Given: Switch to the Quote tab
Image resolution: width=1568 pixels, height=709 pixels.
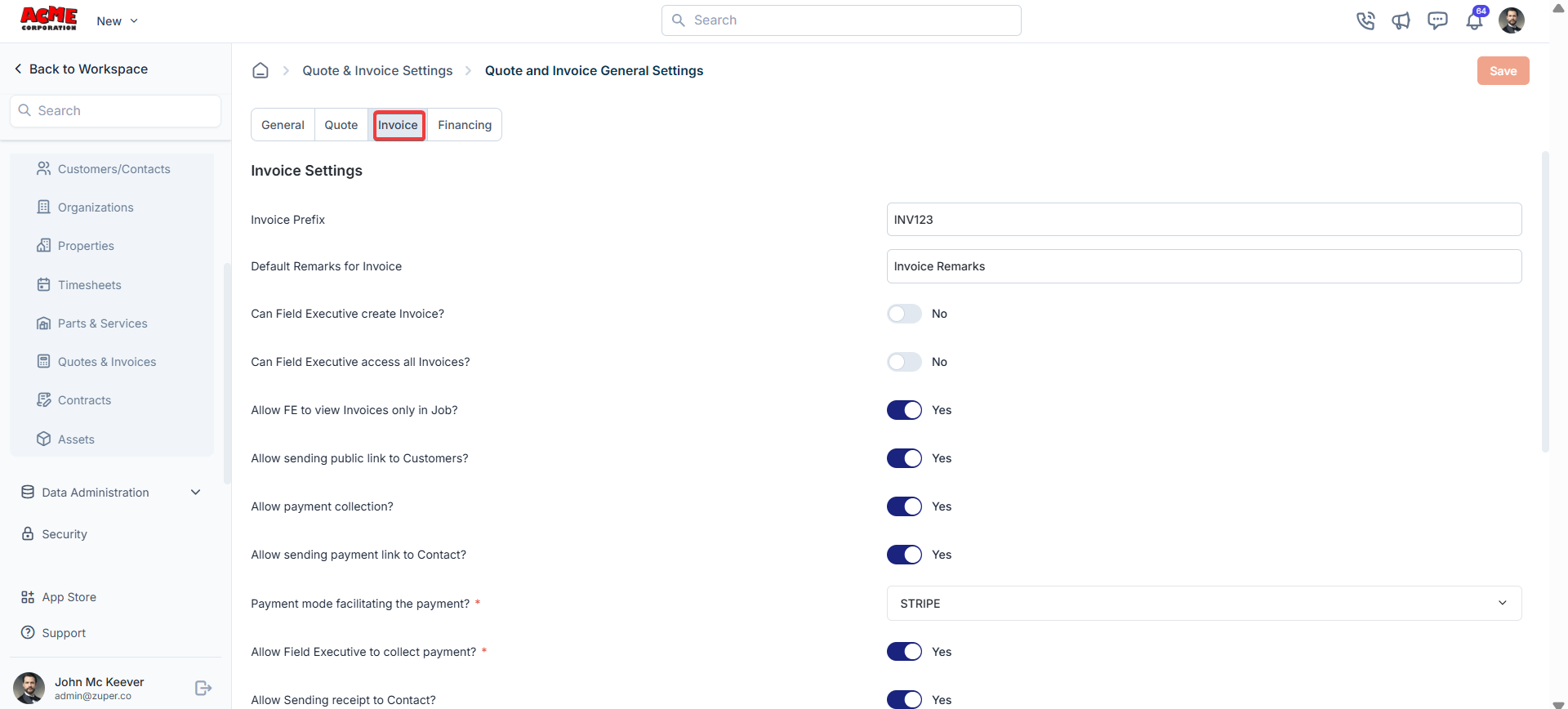Looking at the screenshot, I should tap(341, 125).
